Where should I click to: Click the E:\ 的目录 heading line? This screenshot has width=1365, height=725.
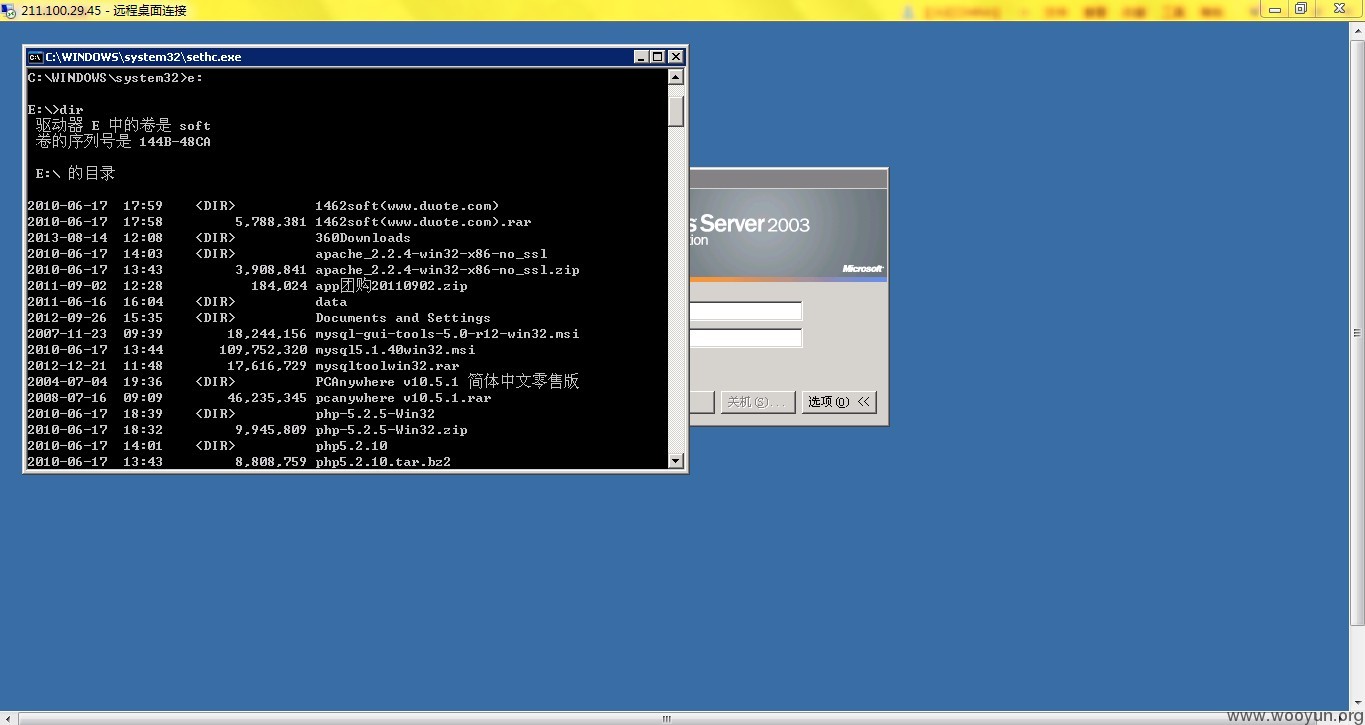(75, 173)
